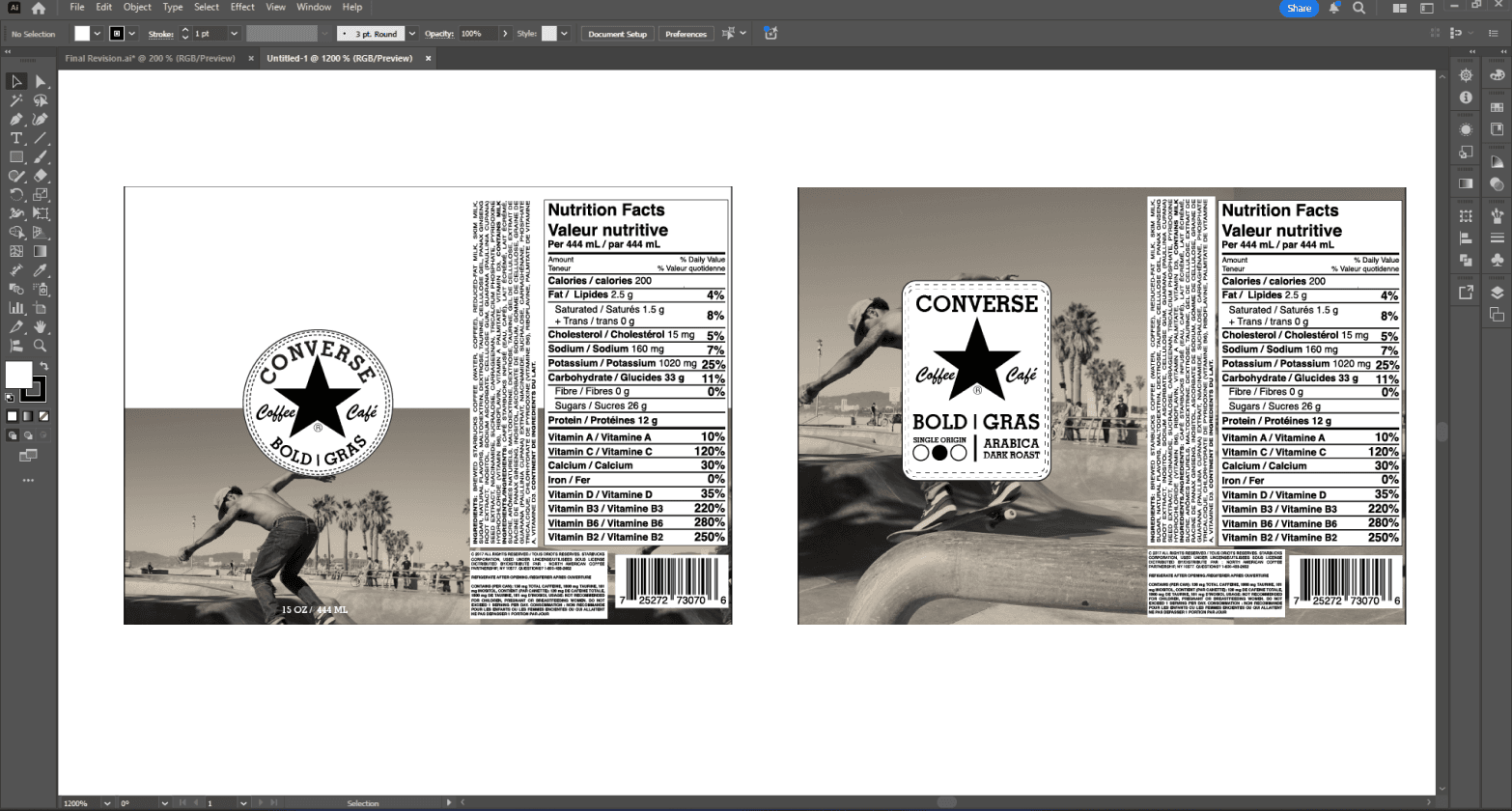1512x811 pixels.
Task: Open the Type menu
Action: pyautogui.click(x=173, y=7)
